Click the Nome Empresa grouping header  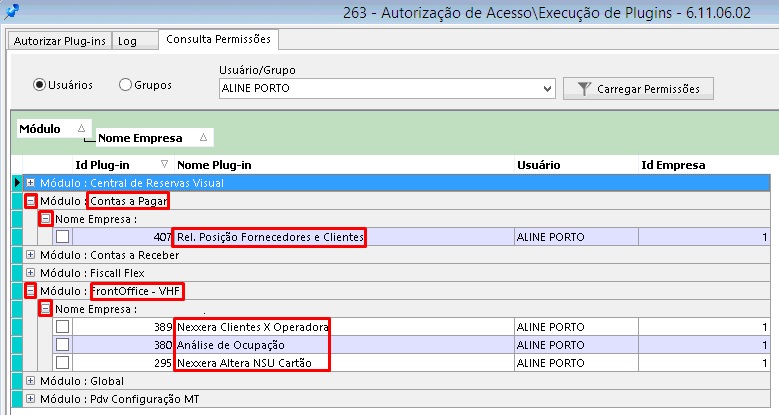pyautogui.click(x=154, y=138)
